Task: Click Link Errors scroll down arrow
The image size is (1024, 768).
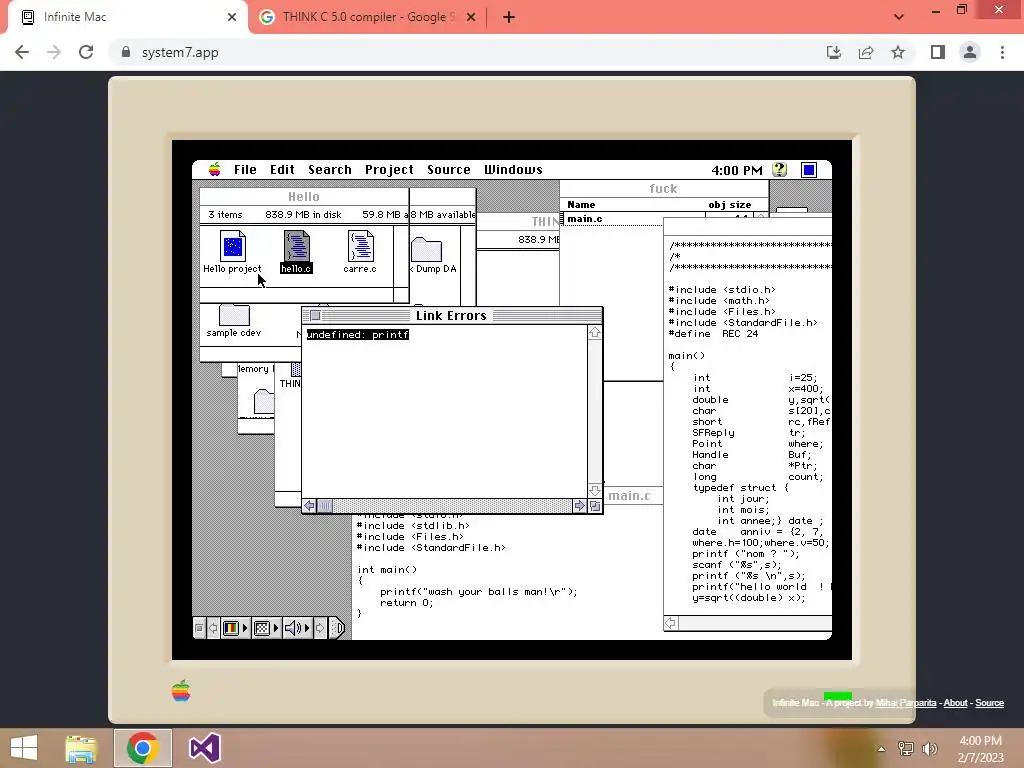Action: pyautogui.click(x=594, y=490)
